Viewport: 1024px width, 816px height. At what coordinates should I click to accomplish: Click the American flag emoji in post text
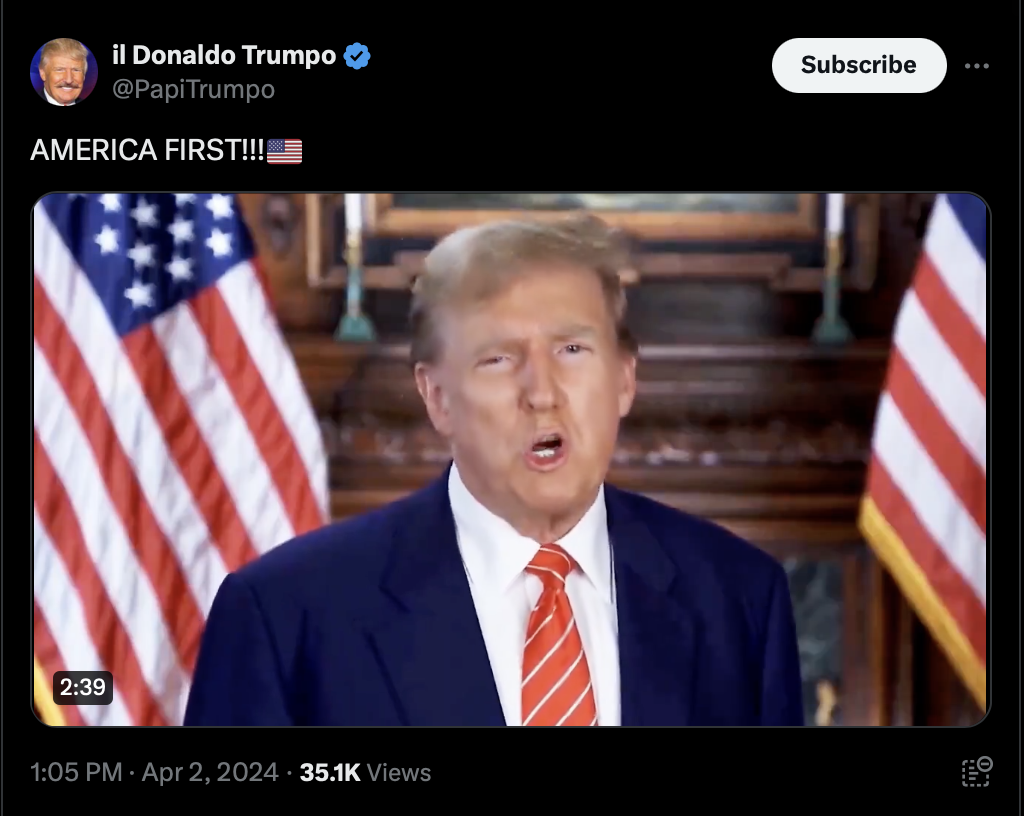point(285,151)
